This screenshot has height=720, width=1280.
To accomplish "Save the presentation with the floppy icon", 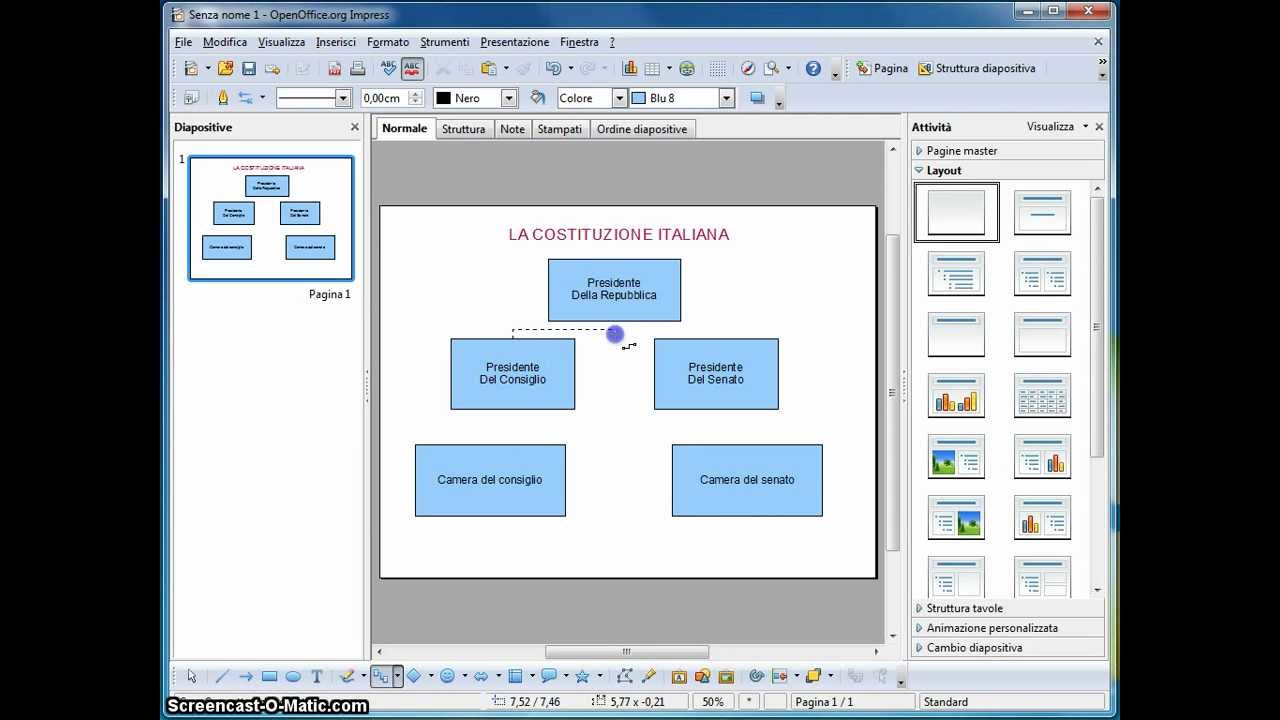I will [x=249, y=68].
